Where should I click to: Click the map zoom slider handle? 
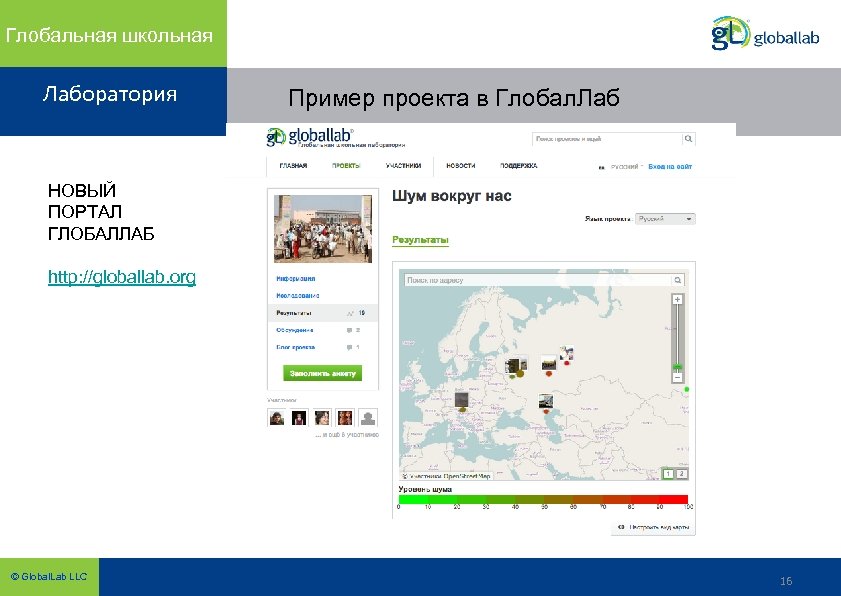pos(677,366)
